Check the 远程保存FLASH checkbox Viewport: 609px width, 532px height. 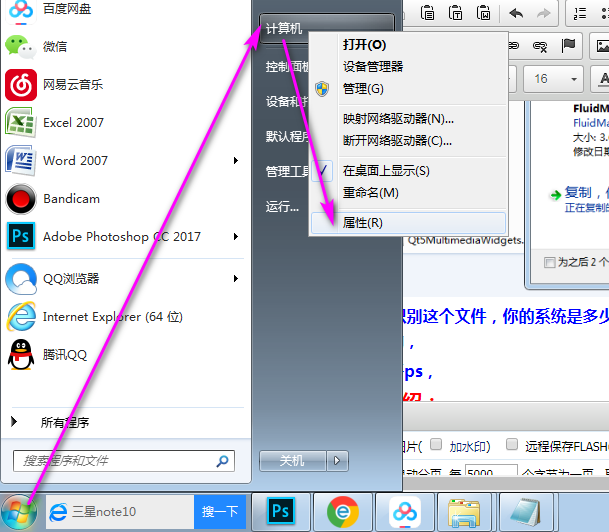tap(512, 444)
